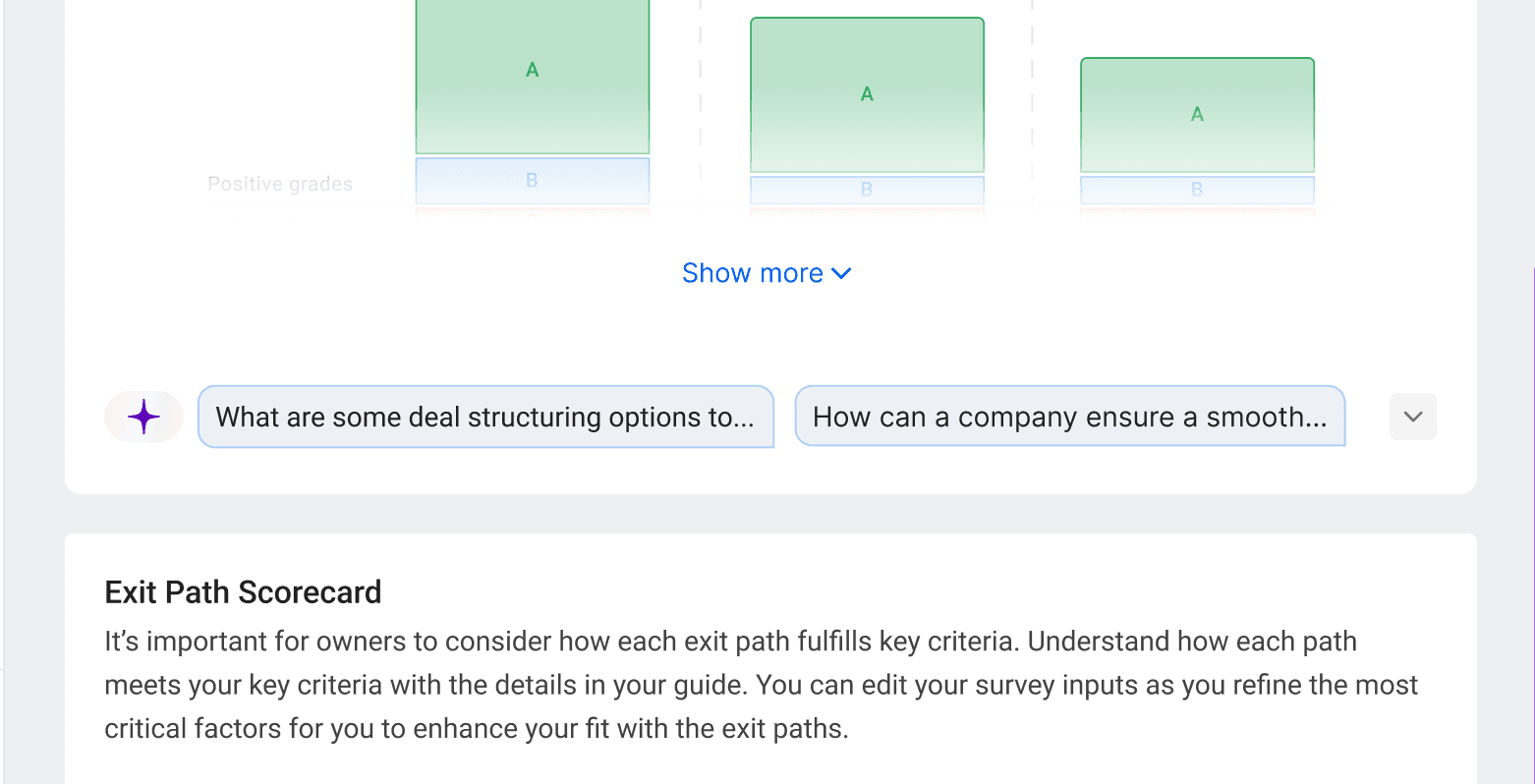The height and width of the screenshot is (784, 1535).
Task: Click the blue B bar in the right column
Action: pos(1197,190)
